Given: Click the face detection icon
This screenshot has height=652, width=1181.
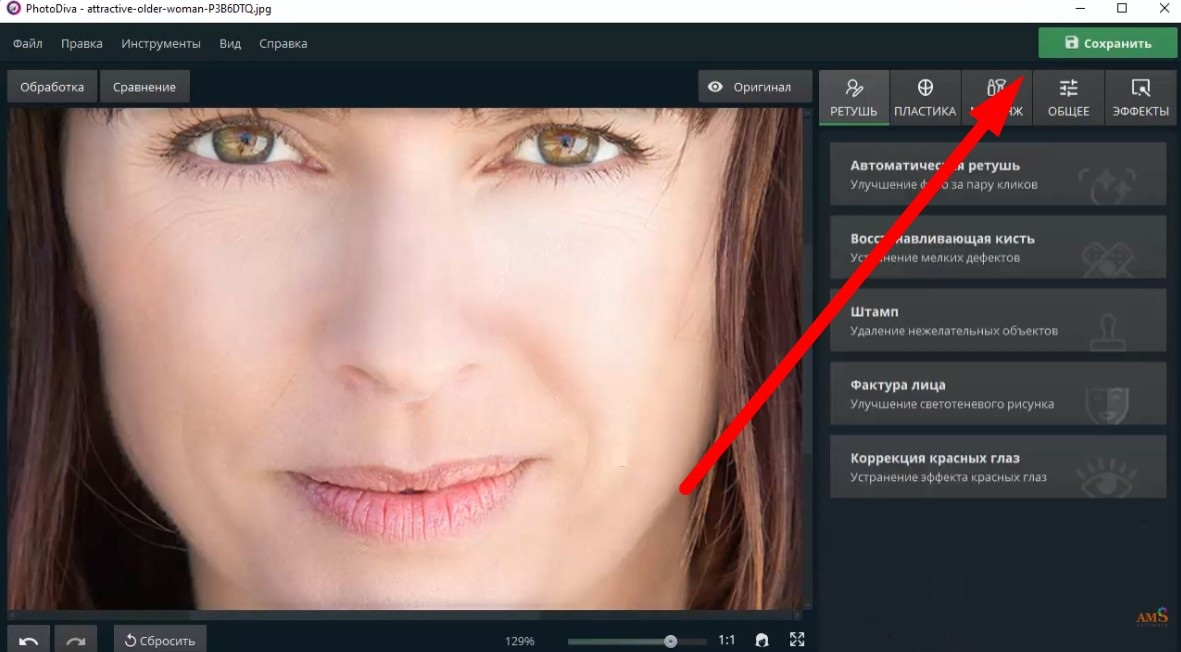Looking at the screenshot, I should (x=761, y=641).
